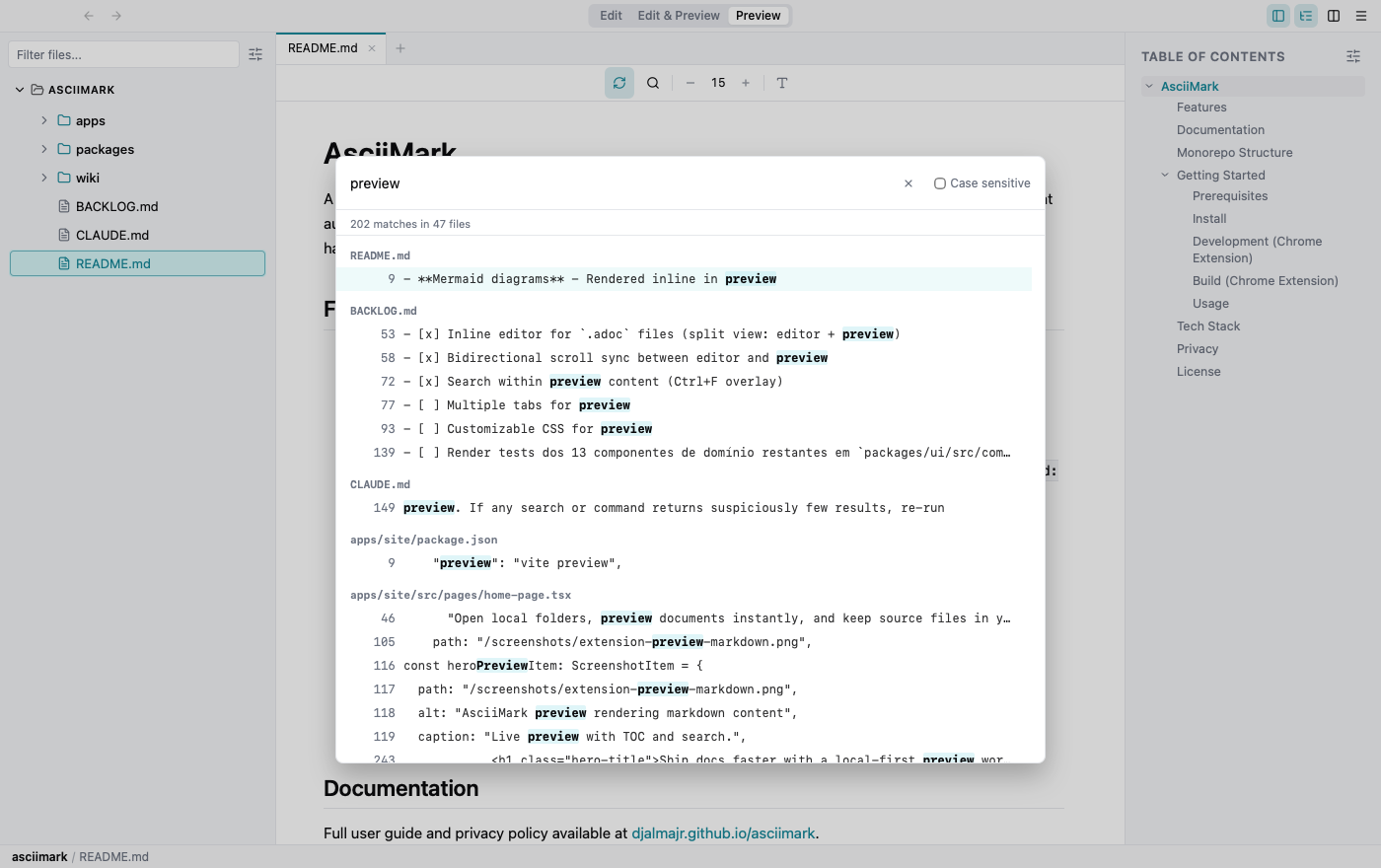Open BACKLOG.md line 58 Bidirectional scroll result
This screenshot has height=868, width=1381.
pyautogui.click(x=684, y=358)
